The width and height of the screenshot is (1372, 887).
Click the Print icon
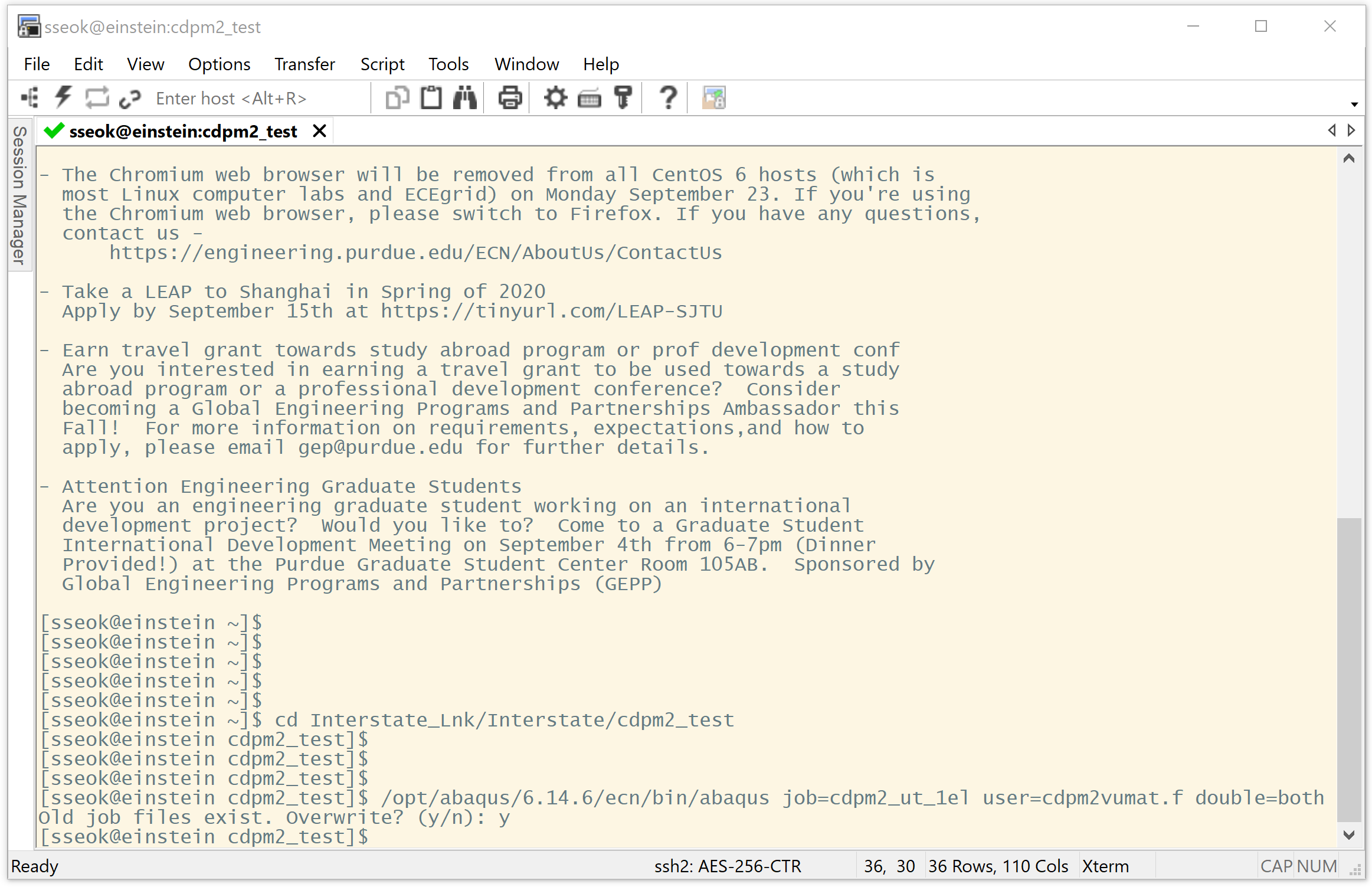tap(510, 98)
